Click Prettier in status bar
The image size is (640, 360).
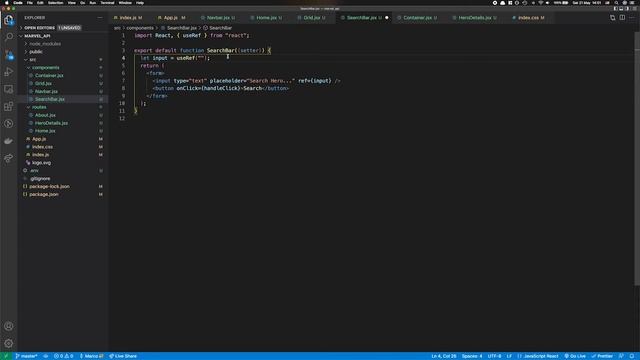[x=602, y=356]
